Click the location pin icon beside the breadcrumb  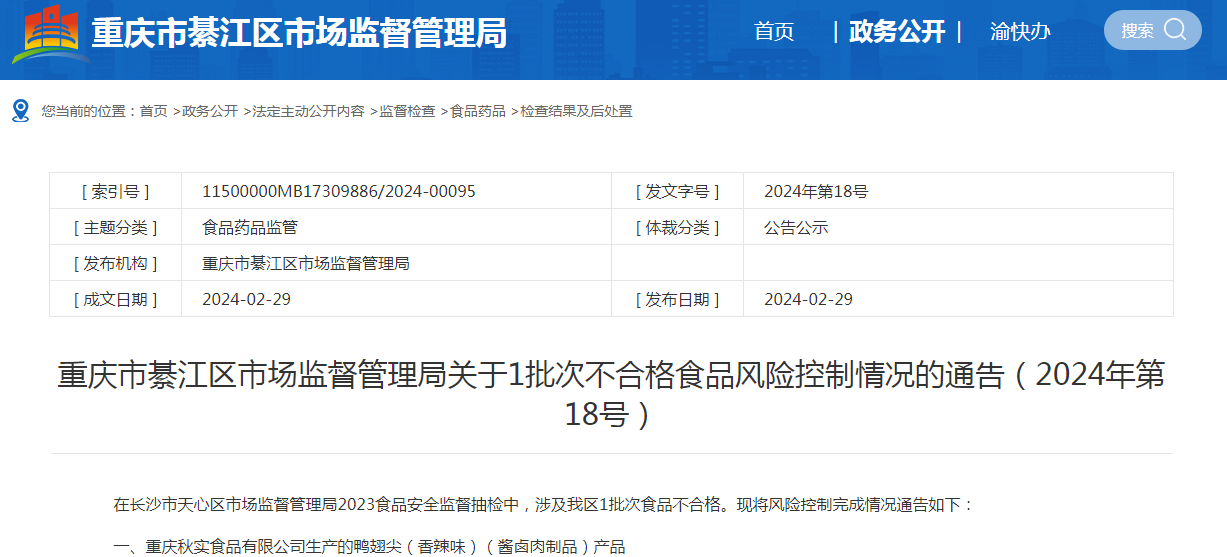(x=20, y=110)
